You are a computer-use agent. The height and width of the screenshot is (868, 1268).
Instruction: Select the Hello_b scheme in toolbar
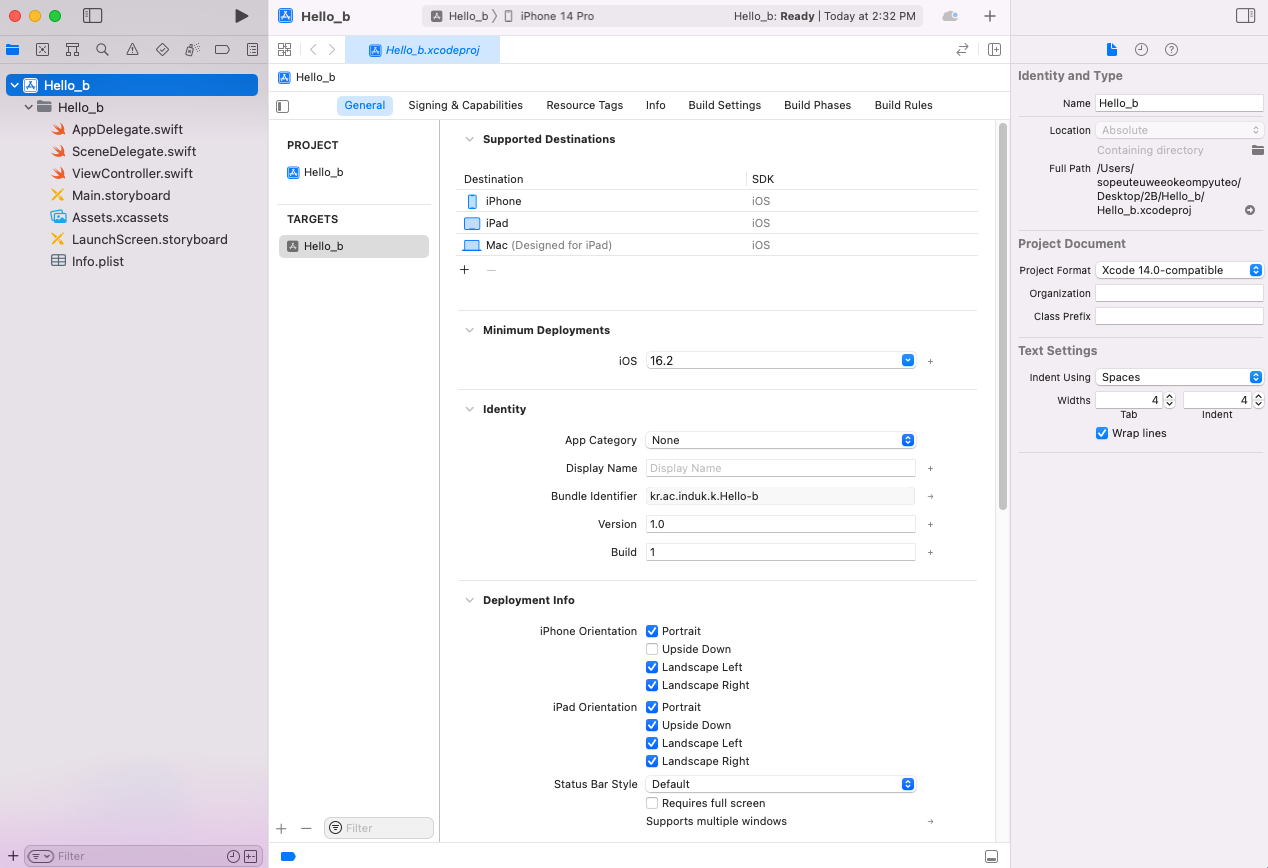coord(459,16)
